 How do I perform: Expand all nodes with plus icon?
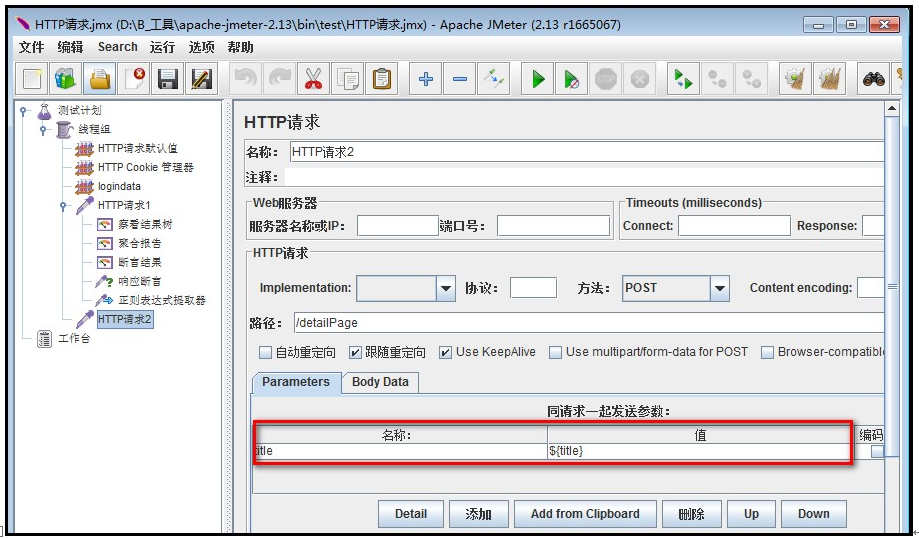point(426,79)
